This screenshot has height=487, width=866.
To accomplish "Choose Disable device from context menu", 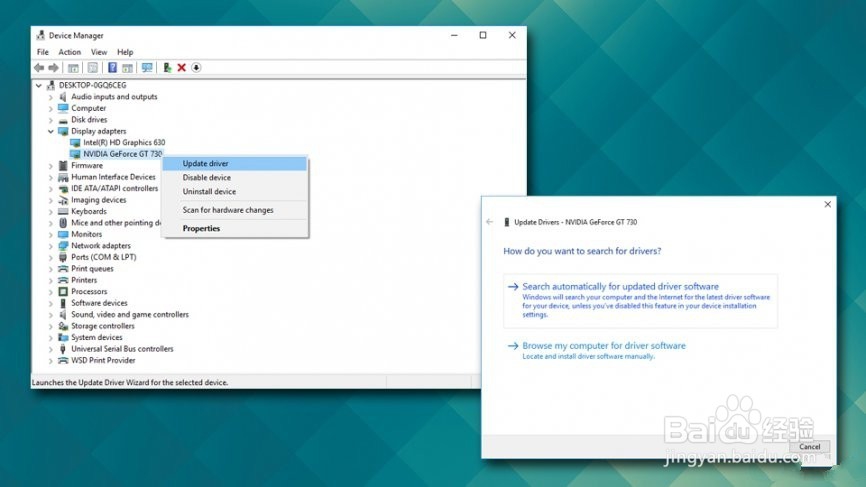I will coord(235,177).
